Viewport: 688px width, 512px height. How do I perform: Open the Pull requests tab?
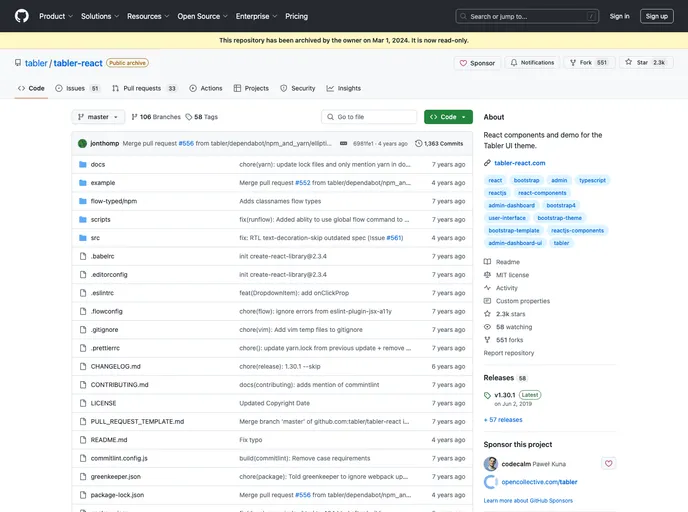pyautogui.click(x=144, y=88)
